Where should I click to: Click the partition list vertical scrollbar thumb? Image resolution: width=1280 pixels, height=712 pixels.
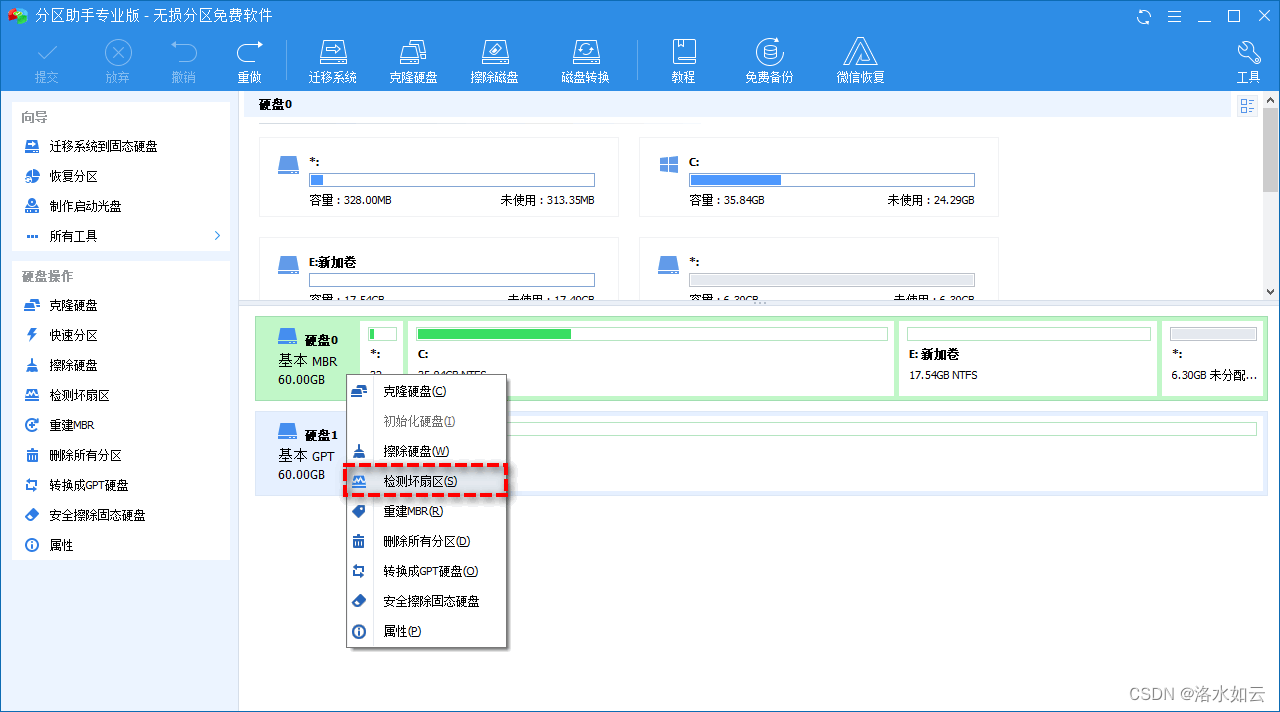coord(1271,150)
